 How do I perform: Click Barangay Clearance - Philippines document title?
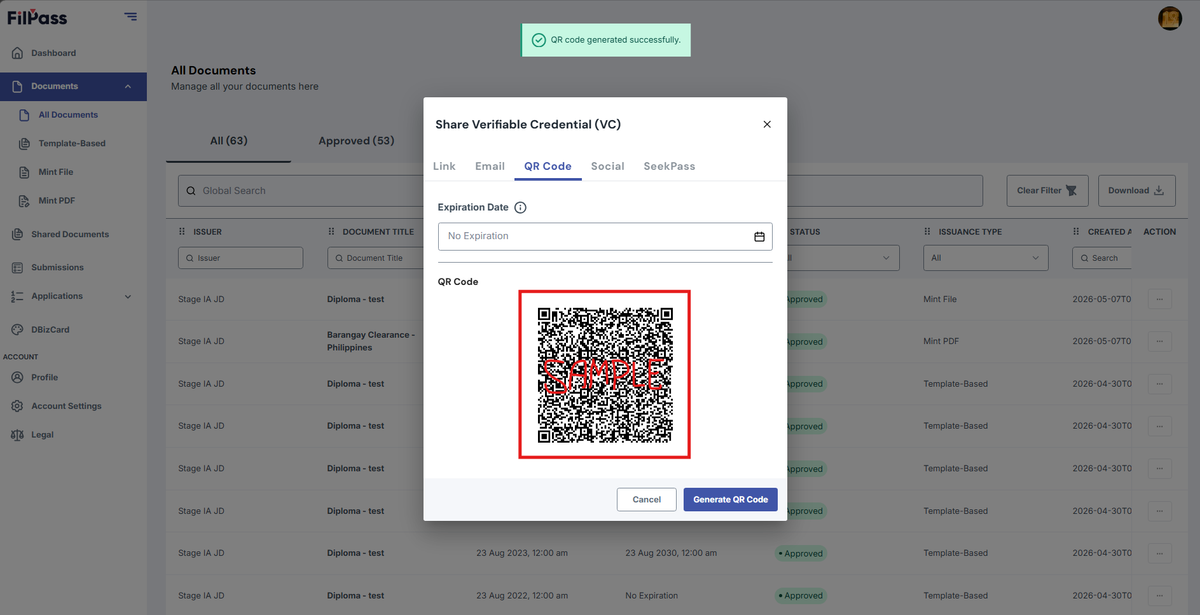click(x=370, y=341)
